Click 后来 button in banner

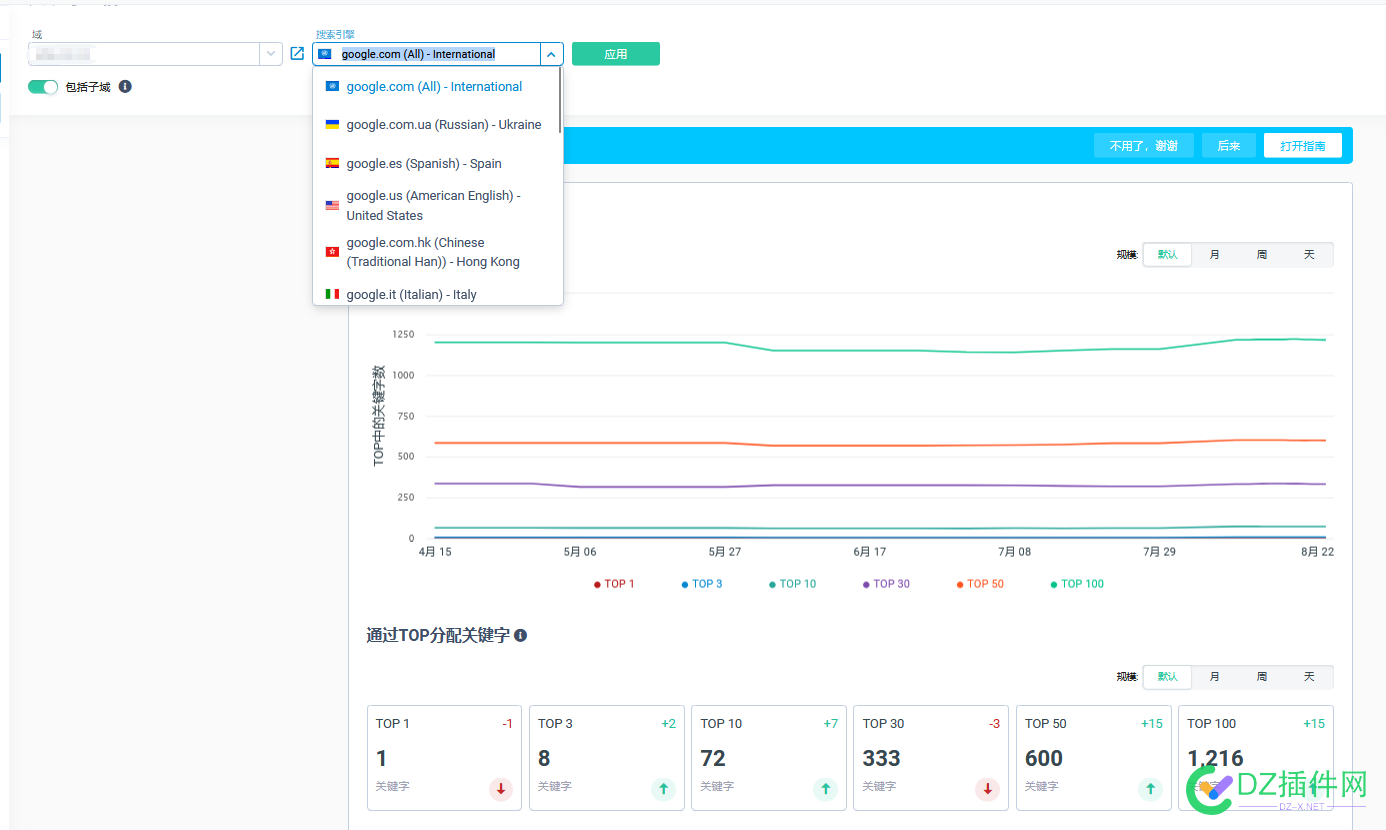[1229, 146]
